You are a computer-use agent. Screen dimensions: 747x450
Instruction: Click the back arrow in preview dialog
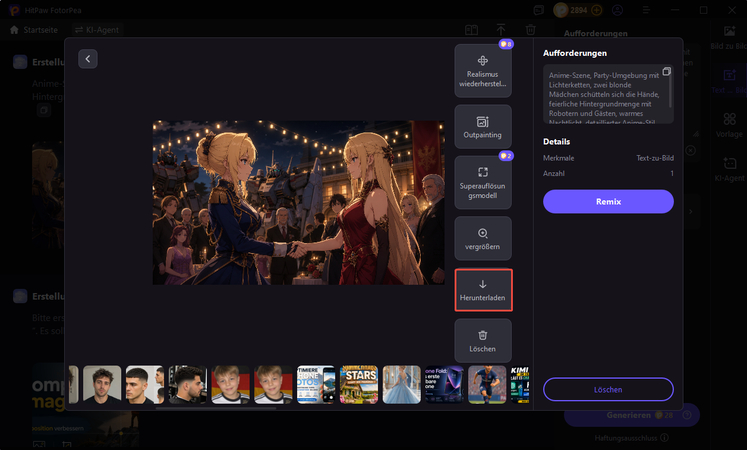click(x=88, y=59)
